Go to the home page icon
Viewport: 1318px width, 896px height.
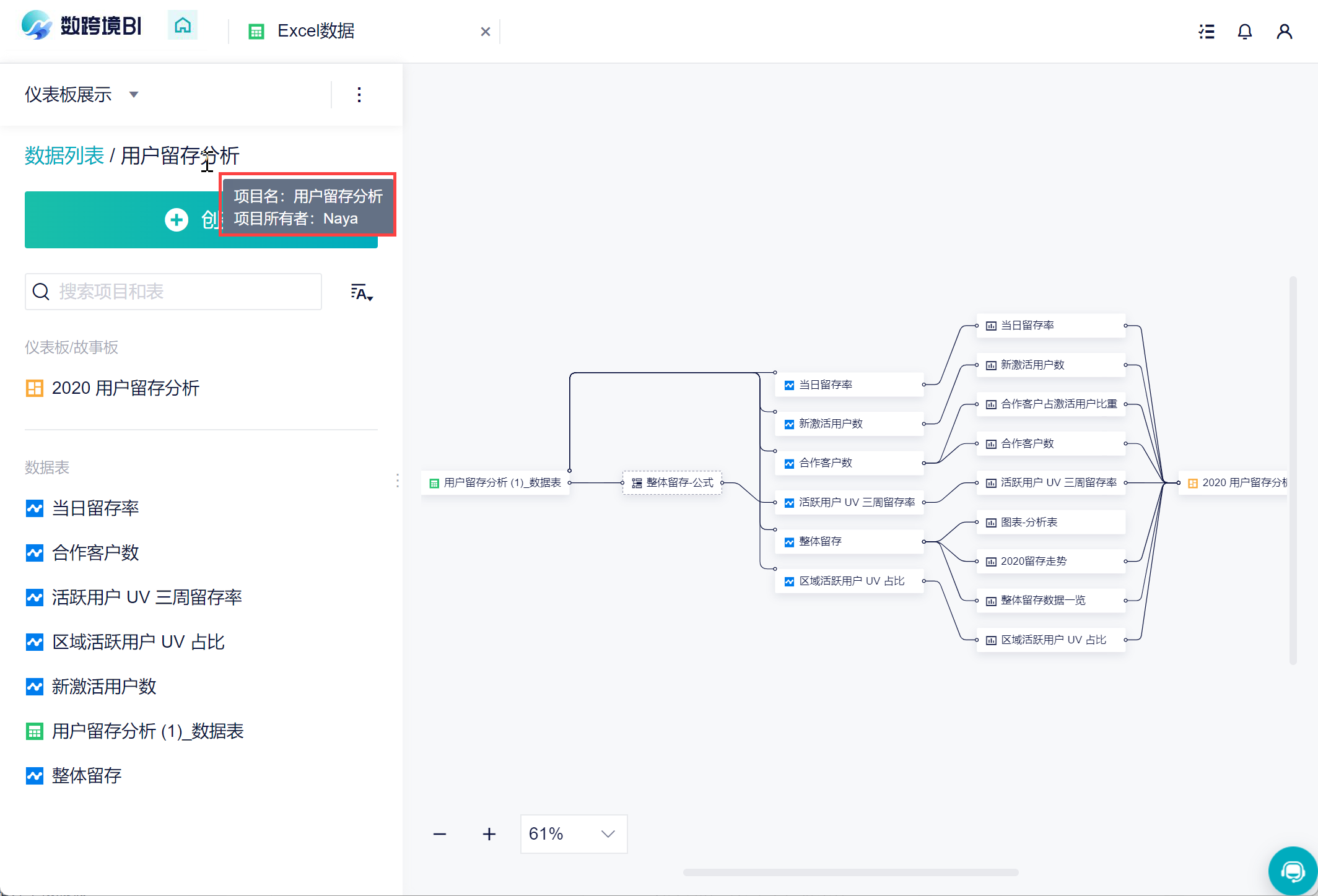[183, 26]
